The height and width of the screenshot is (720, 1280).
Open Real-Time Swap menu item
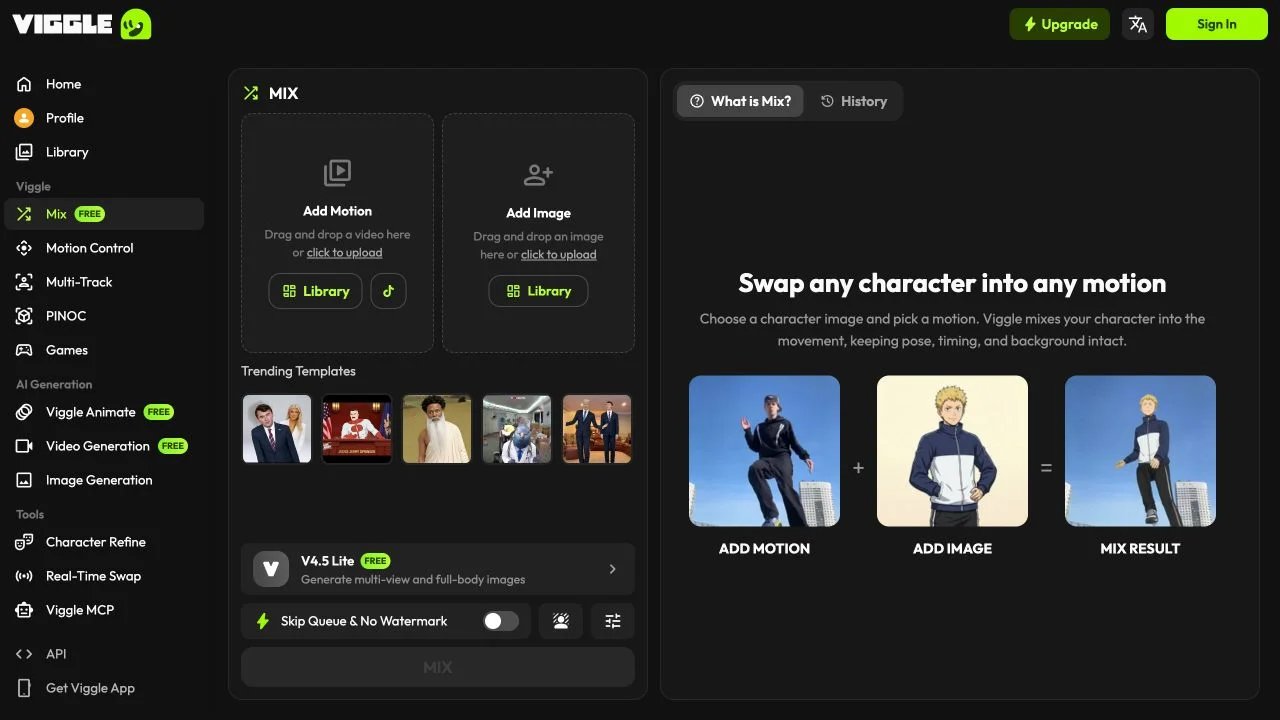[104, 576]
